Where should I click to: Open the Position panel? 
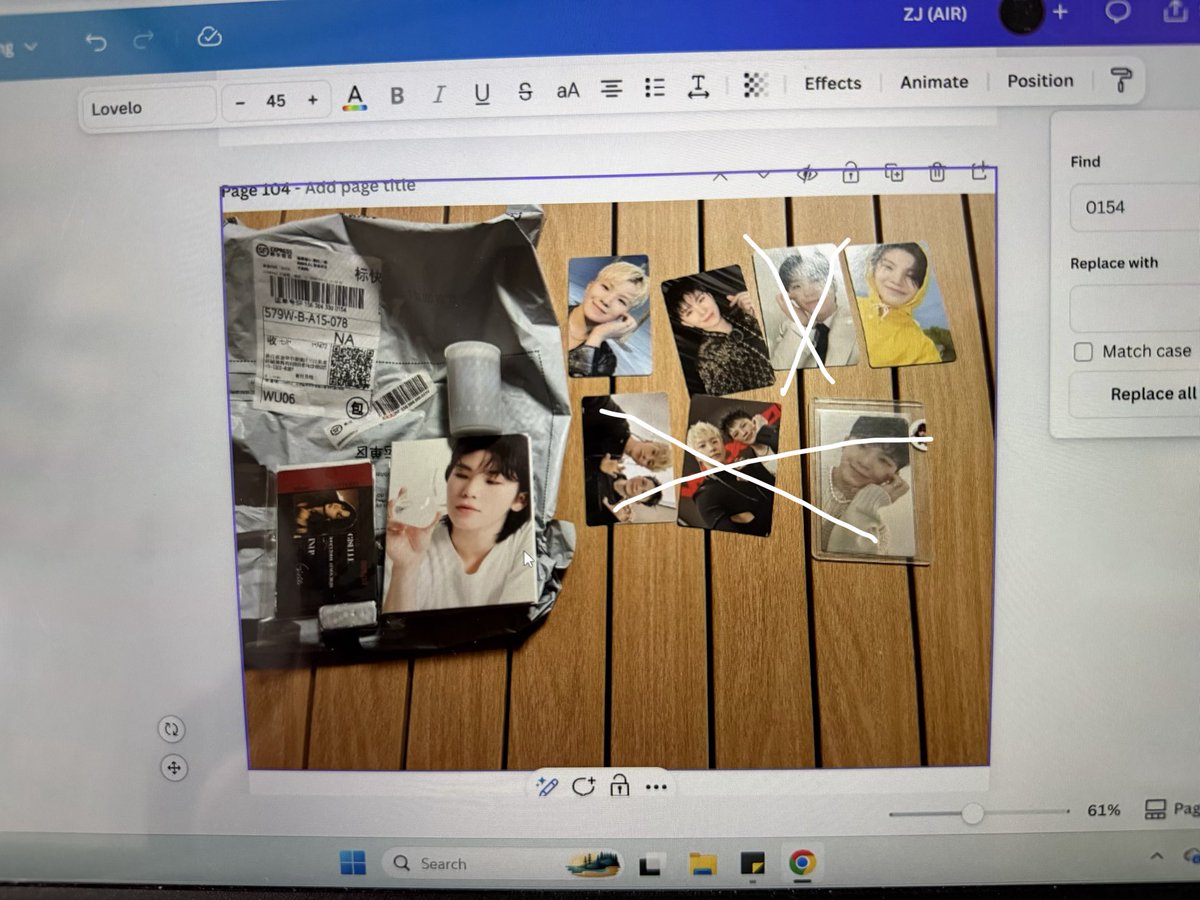click(x=1040, y=81)
